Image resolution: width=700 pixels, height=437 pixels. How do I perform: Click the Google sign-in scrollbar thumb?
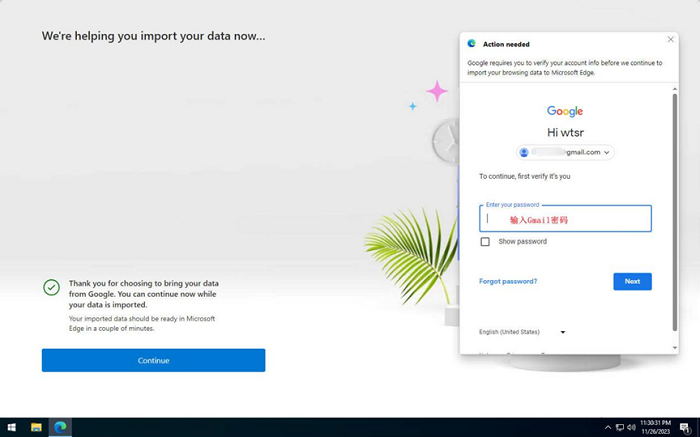(675, 212)
